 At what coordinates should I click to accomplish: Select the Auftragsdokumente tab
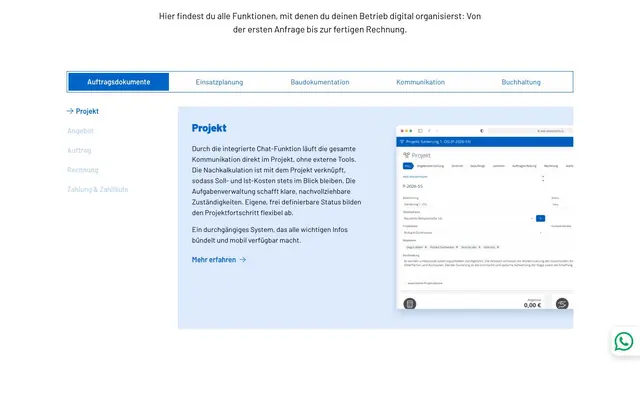tap(118, 82)
